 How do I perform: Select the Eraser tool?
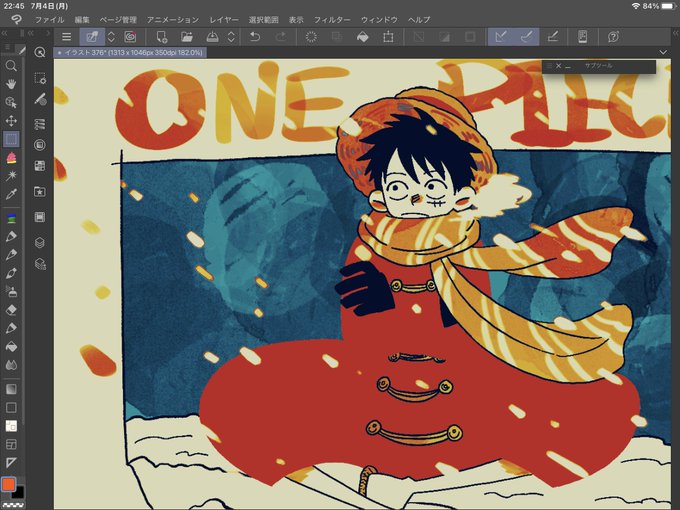tap(11, 310)
